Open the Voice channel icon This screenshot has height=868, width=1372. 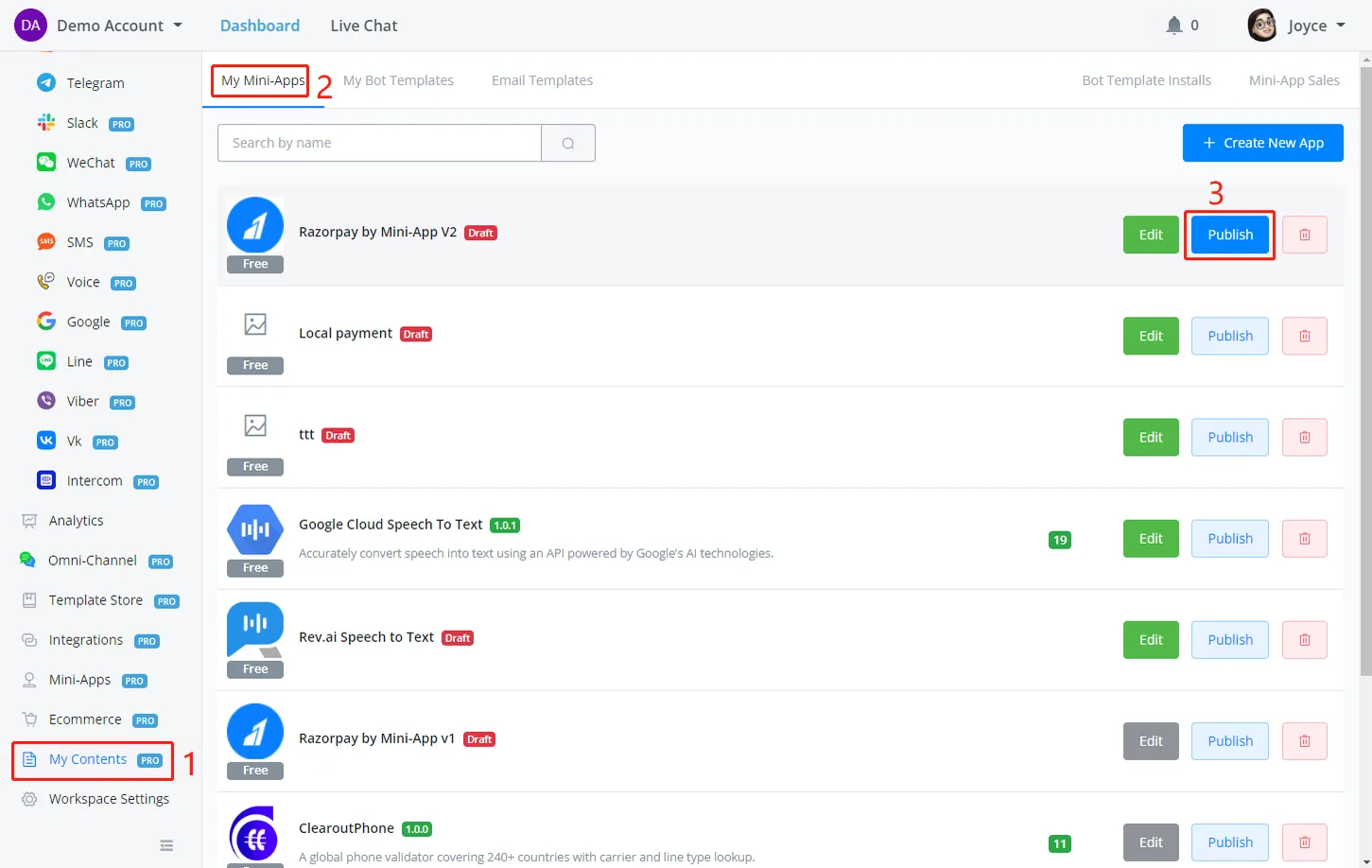tap(46, 281)
